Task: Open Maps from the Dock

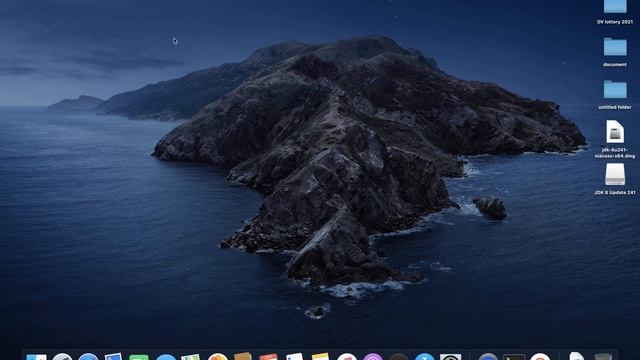Action: (x=191, y=357)
